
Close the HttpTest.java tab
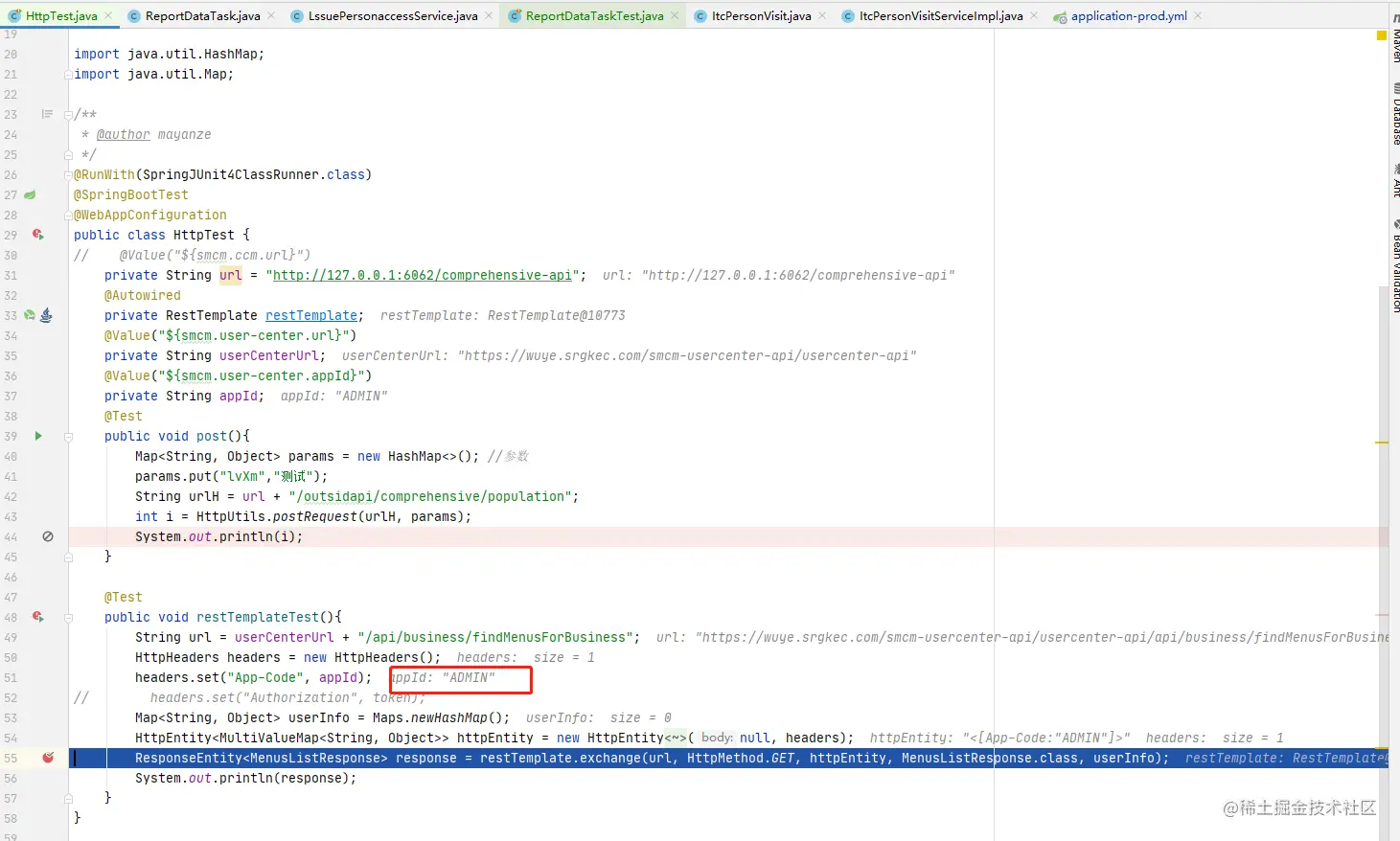click(108, 15)
